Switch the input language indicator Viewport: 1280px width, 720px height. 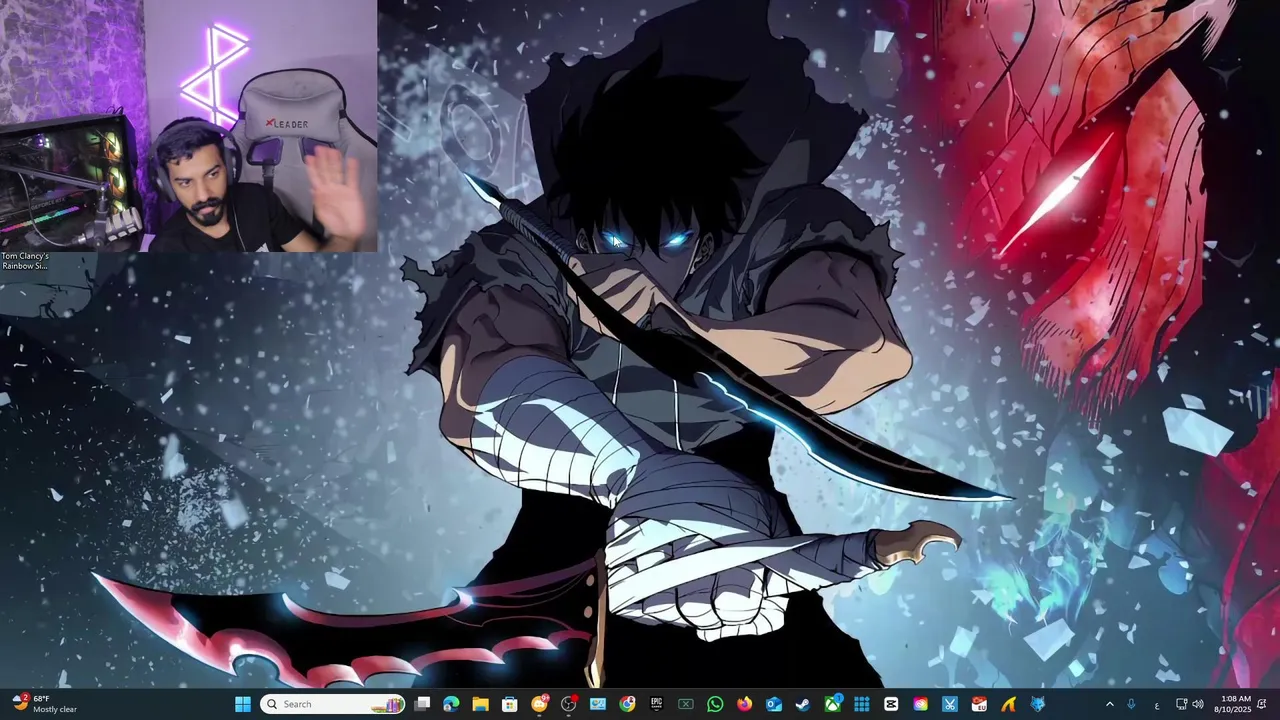click(1157, 705)
